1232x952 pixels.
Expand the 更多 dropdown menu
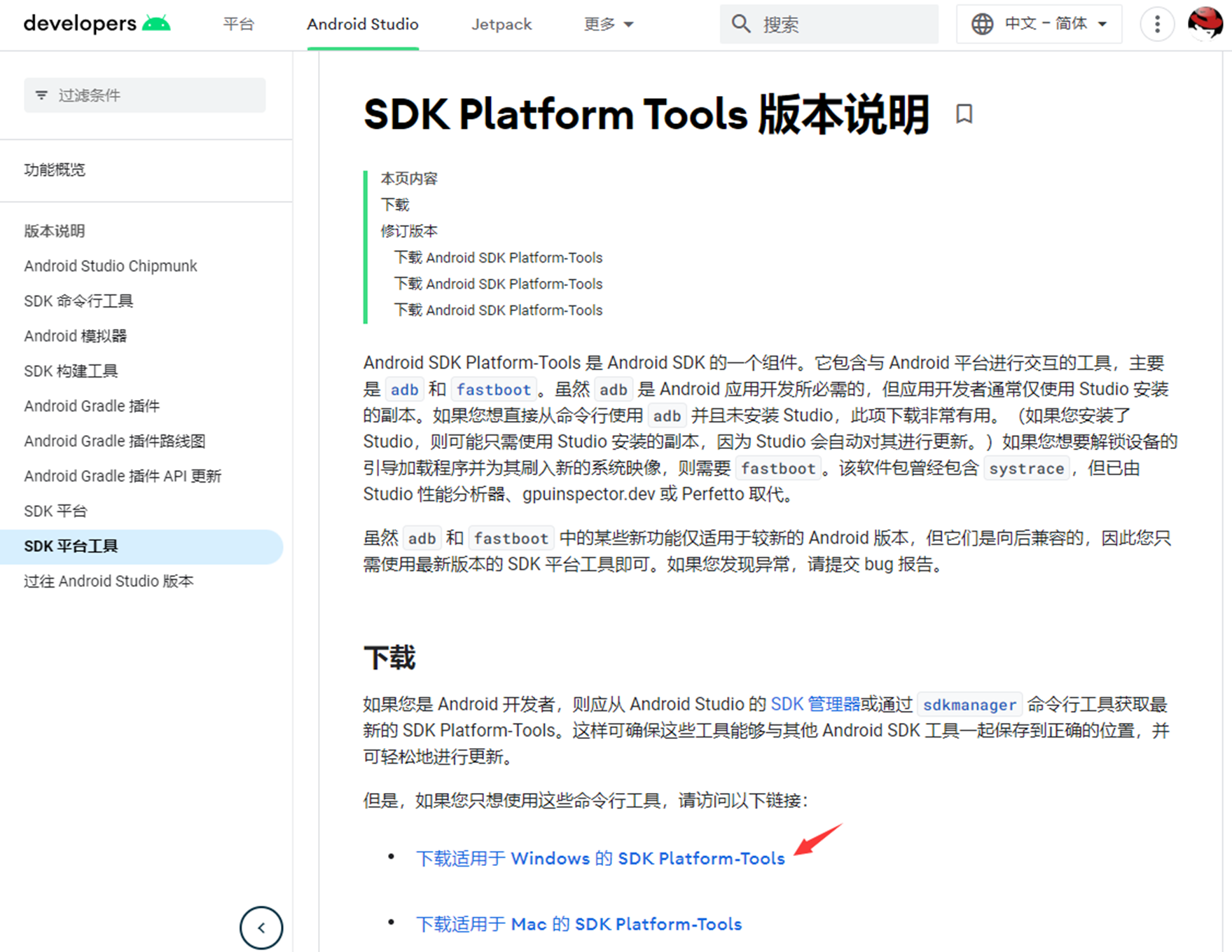(x=609, y=25)
